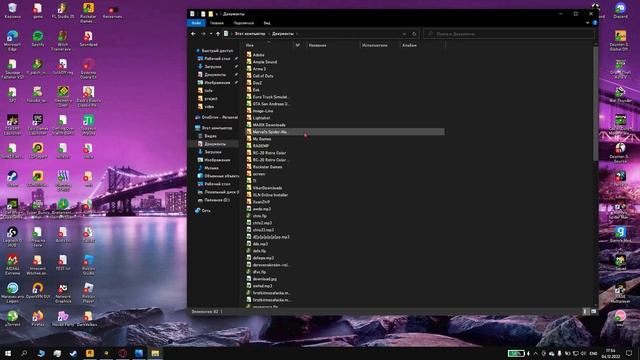The image size is (640, 360).
Task: Select the download.jpg file
Action: (x=262, y=279)
